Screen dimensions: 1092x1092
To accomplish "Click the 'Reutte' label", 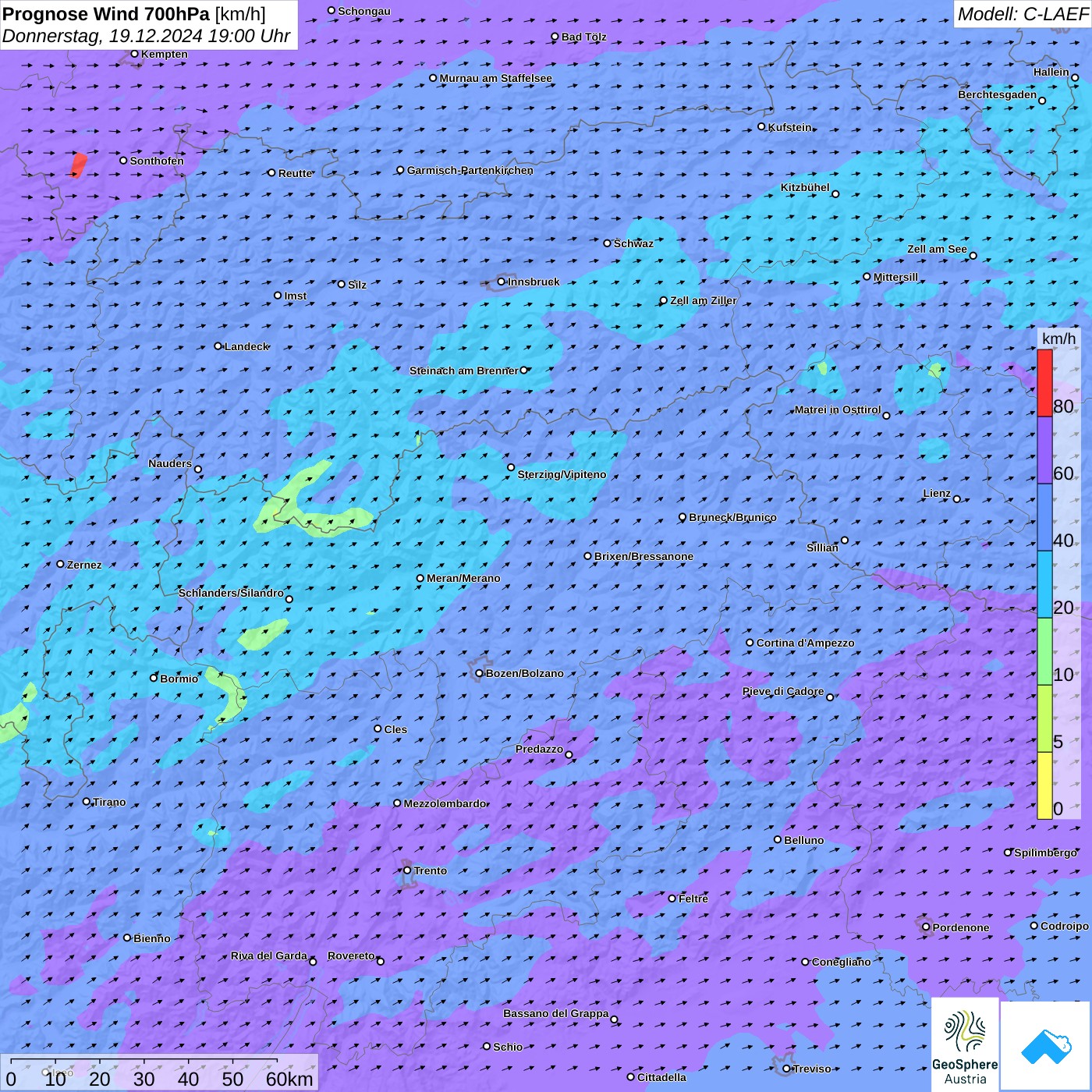I will coord(295,173).
